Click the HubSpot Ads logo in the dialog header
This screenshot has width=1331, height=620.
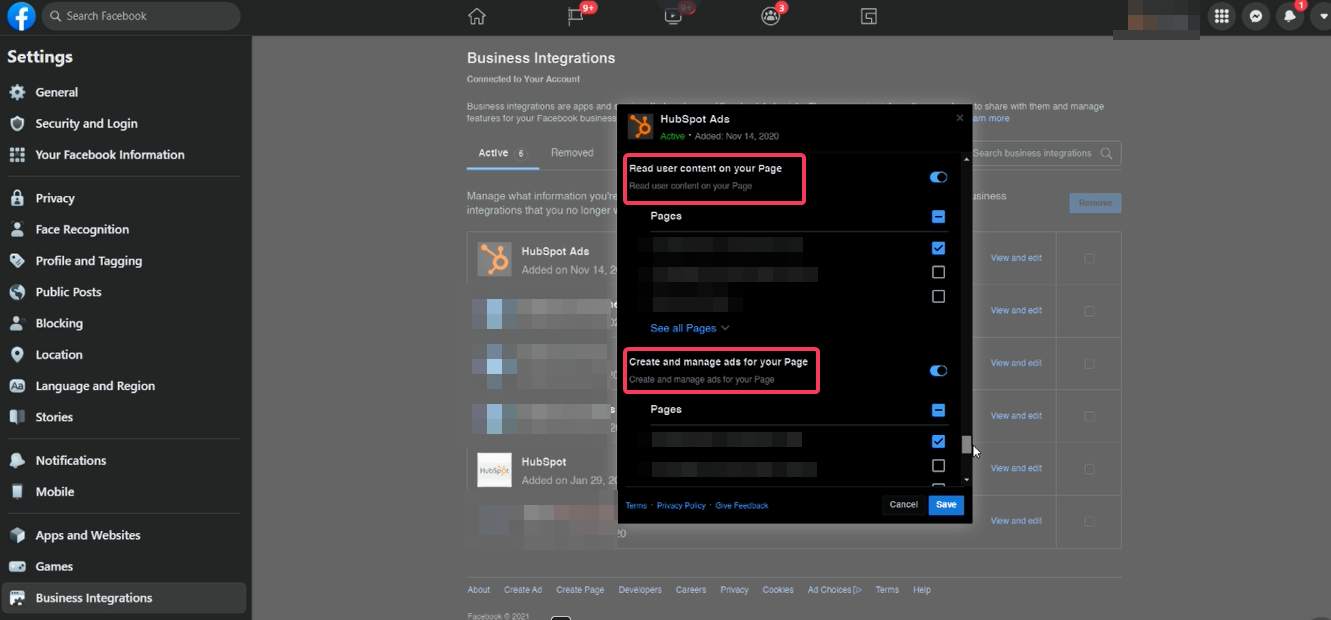tap(640, 126)
